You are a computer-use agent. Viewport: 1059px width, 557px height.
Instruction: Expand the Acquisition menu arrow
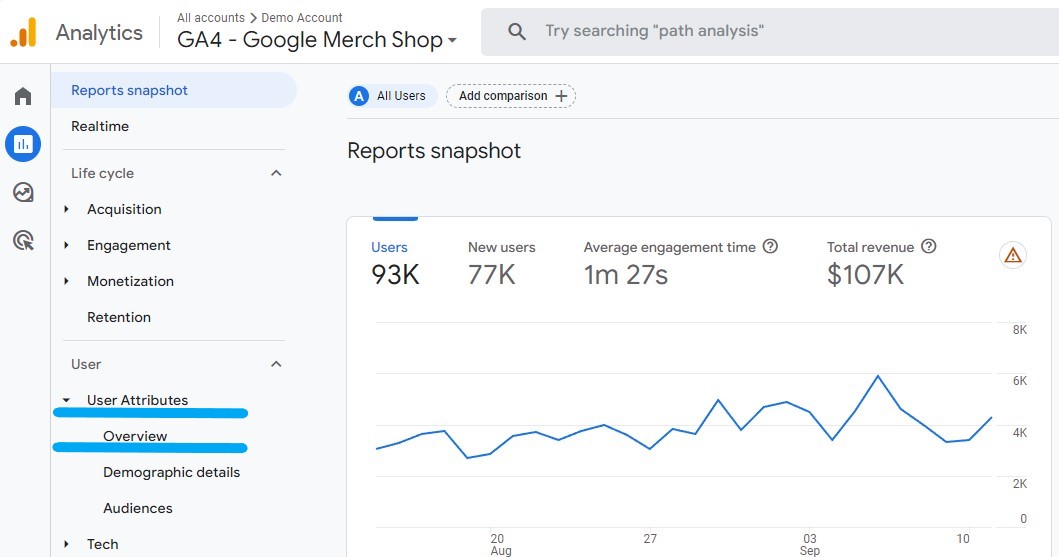point(66,209)
